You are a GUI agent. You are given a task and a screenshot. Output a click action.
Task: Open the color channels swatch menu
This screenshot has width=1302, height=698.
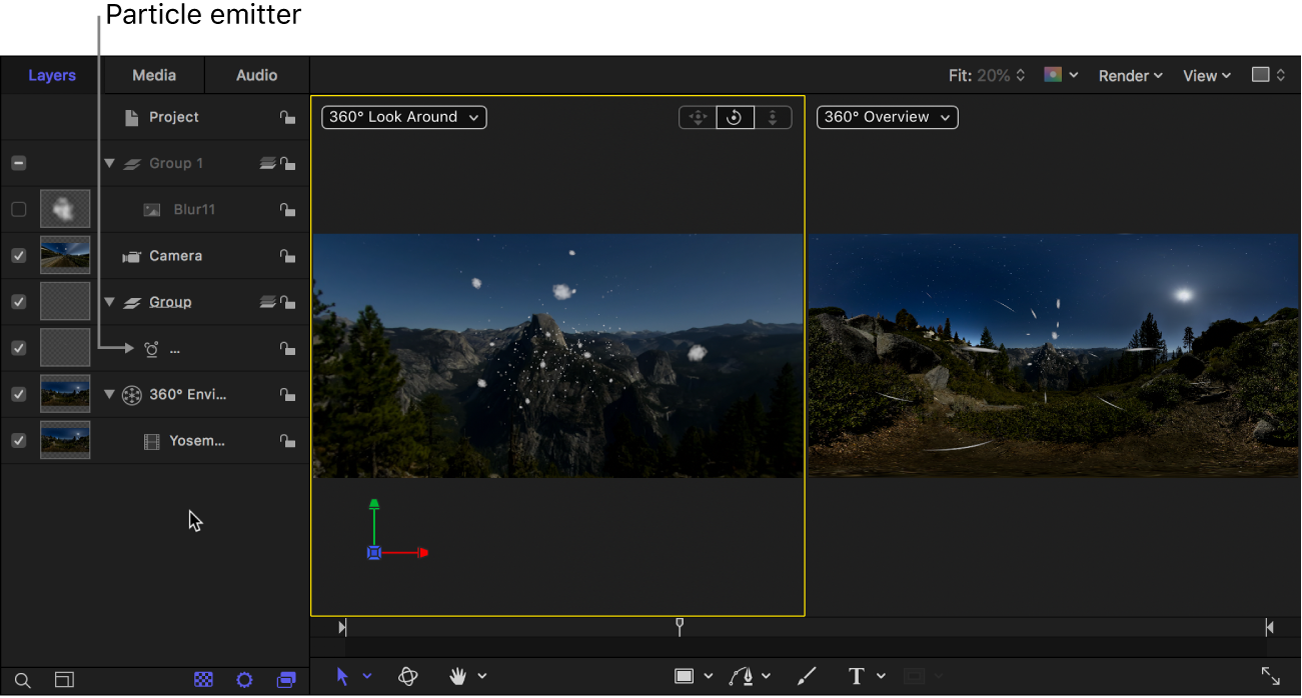coord(1059,75)
